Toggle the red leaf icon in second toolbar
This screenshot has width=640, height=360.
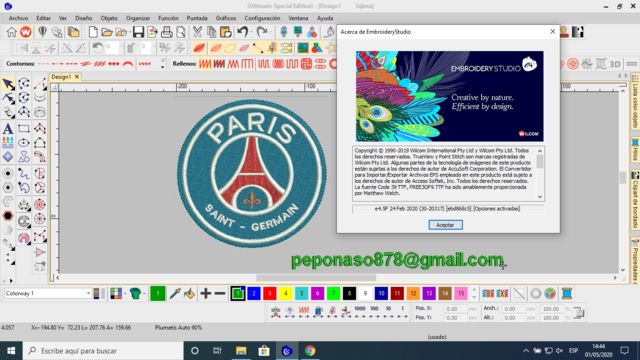(199, 48)
